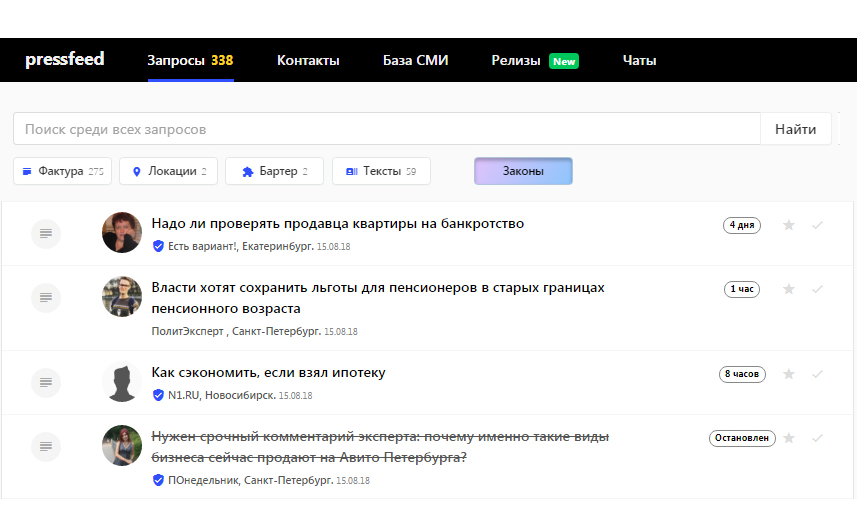This screenshot has height=507, width=857.
Task: Toggle the checkmark on the mortgage savings request
Action: 817,374
